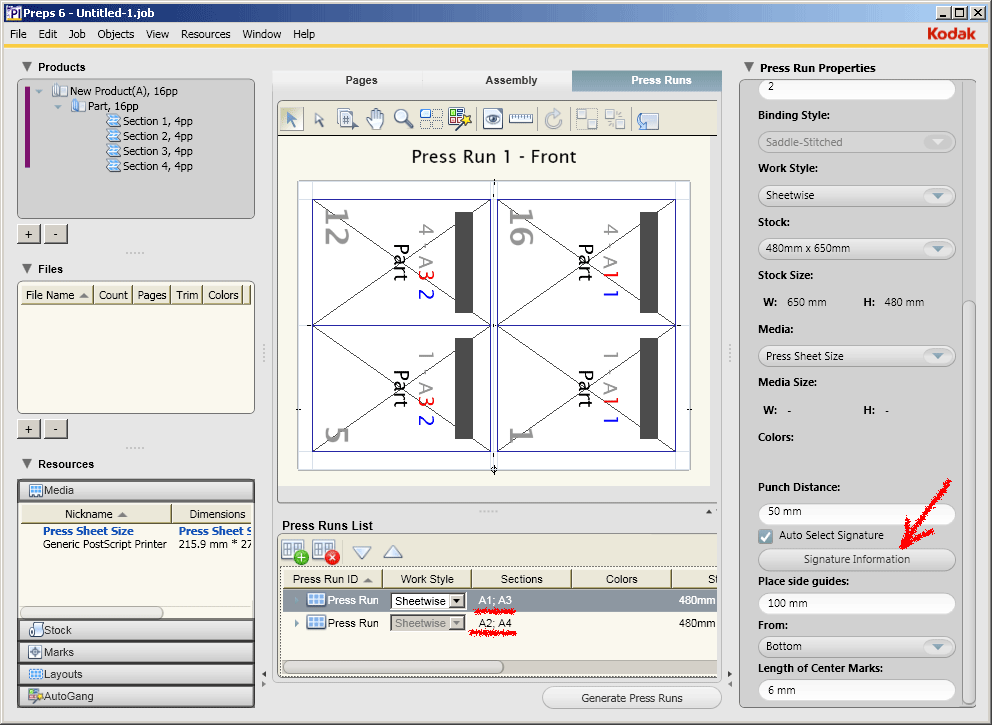Open the Work Style dropdown in properties
The image size is (992, 725).
[857, 195]
